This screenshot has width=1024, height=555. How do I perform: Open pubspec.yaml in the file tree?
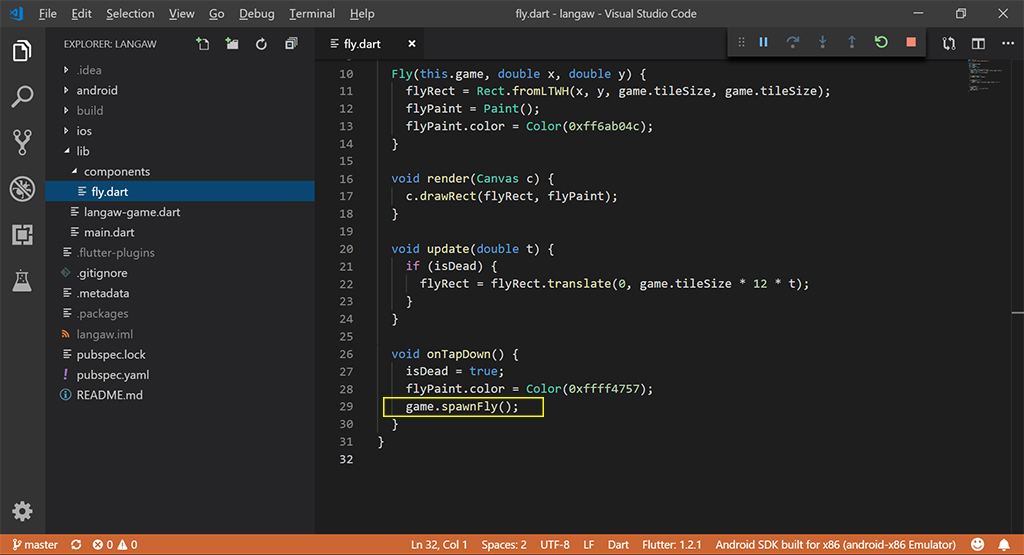coord(112,375)
